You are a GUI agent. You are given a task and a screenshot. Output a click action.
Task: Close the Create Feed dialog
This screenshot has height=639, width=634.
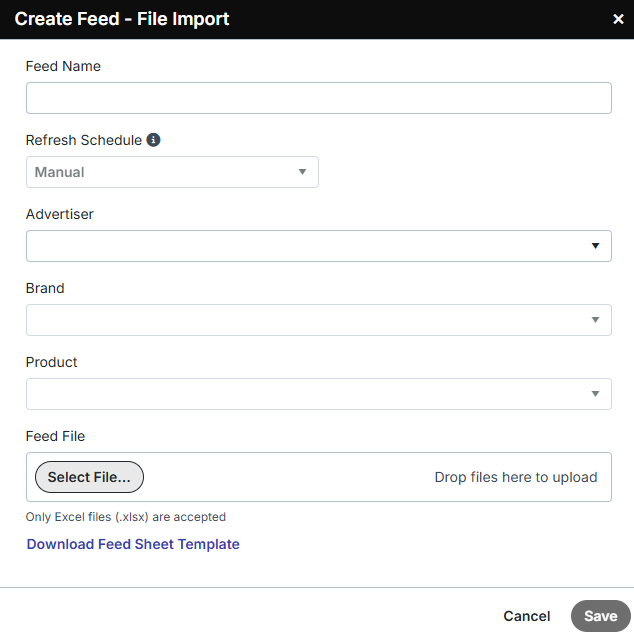pos(618,19)
